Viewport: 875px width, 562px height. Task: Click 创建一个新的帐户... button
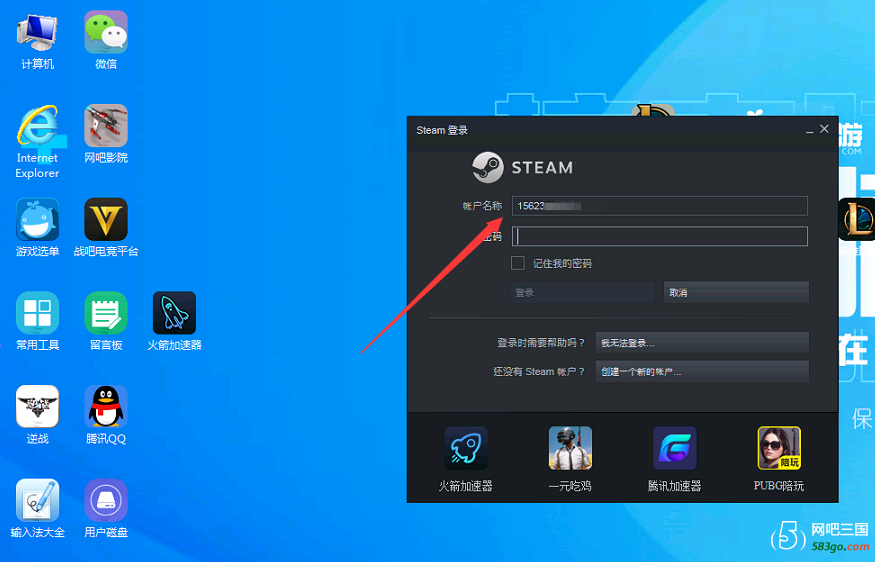(701, 371)
